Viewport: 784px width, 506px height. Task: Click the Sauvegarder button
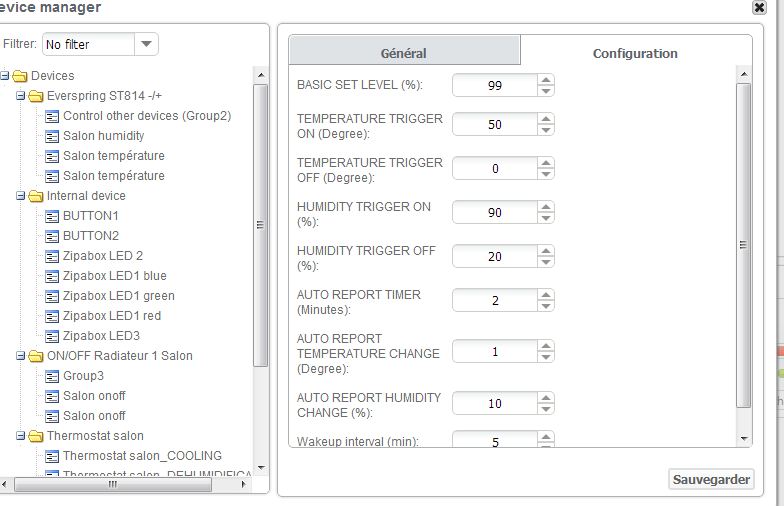click(x=711, y=479)
